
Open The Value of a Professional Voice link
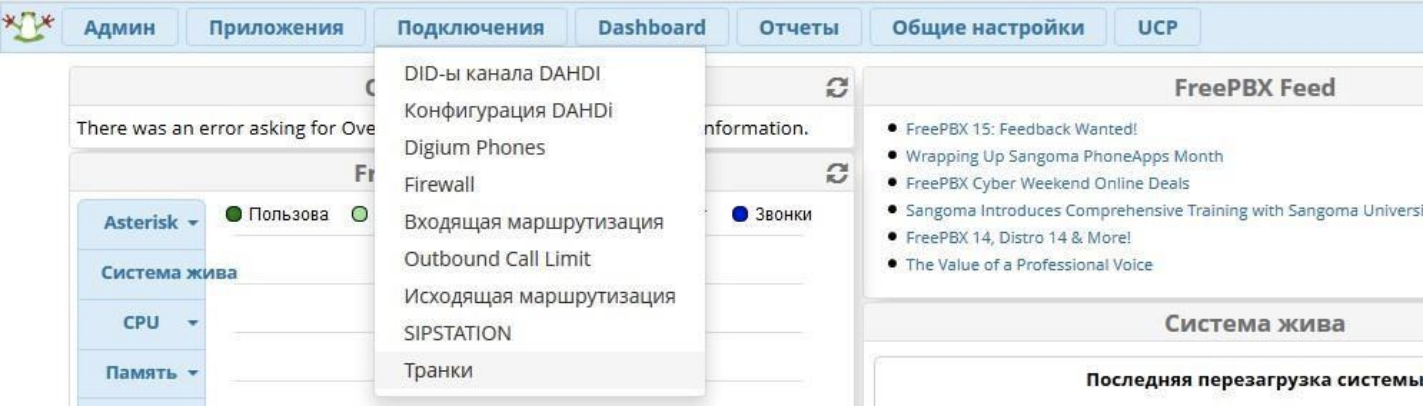[1028, 265]
